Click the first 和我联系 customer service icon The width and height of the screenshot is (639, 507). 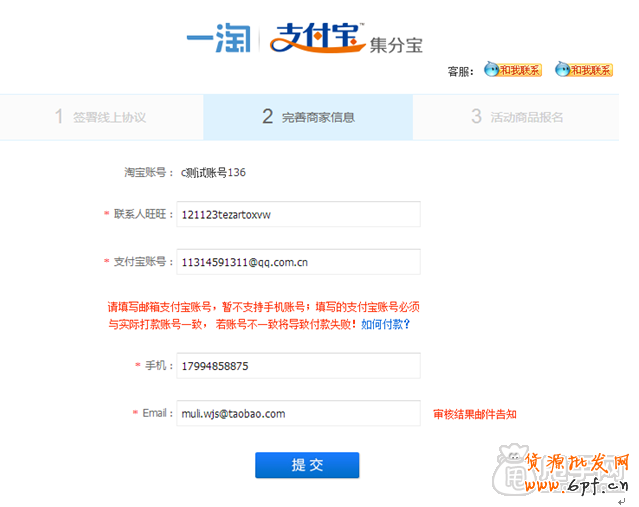click(513, 70)
